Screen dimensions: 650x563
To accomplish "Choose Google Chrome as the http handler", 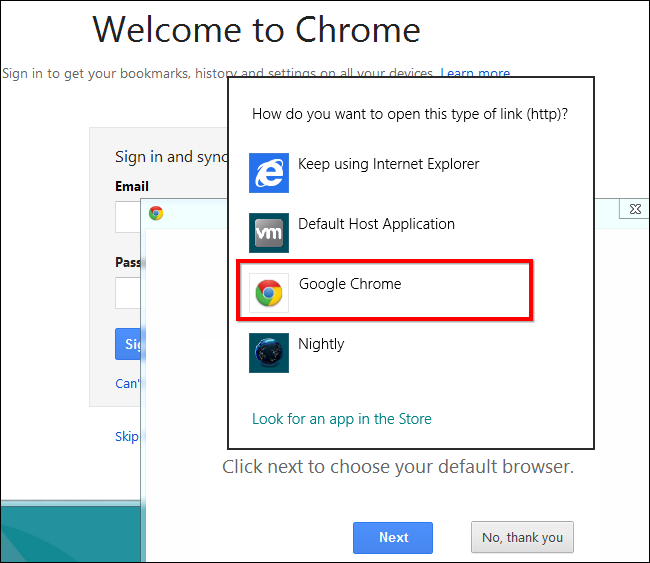I will point(384,290).
